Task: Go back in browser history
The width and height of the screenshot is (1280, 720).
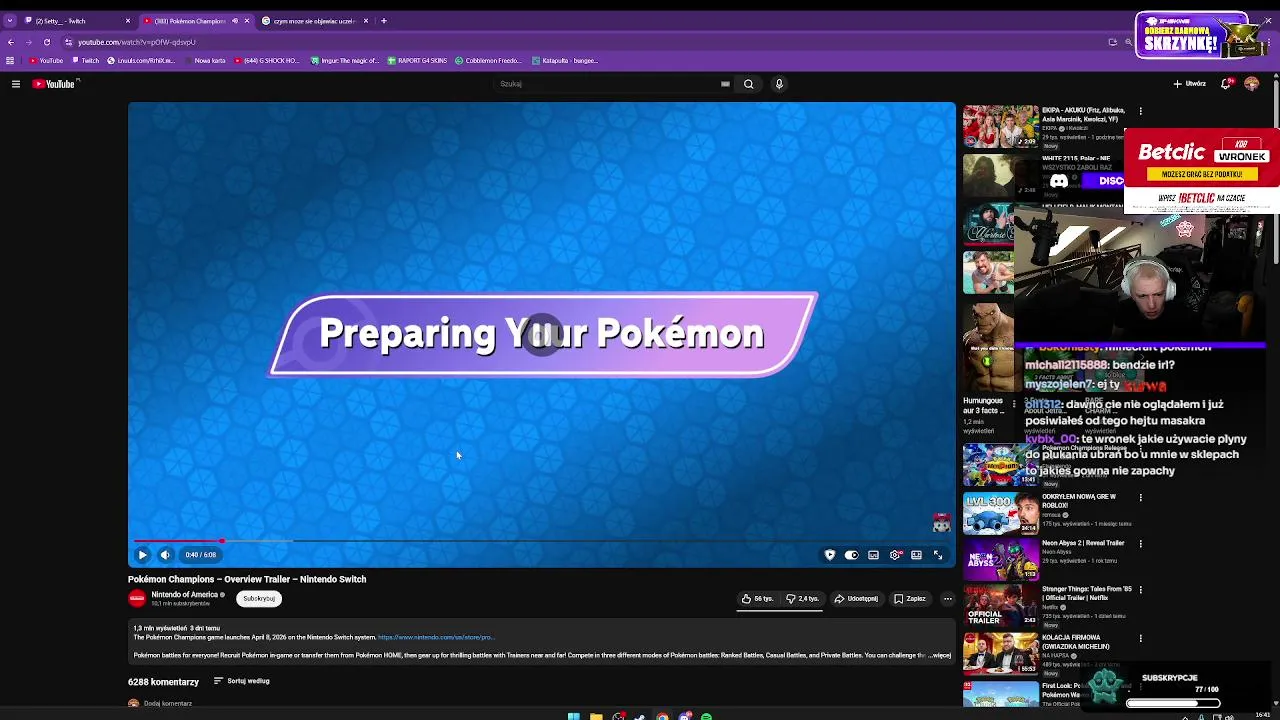Action: click(11, 42)
